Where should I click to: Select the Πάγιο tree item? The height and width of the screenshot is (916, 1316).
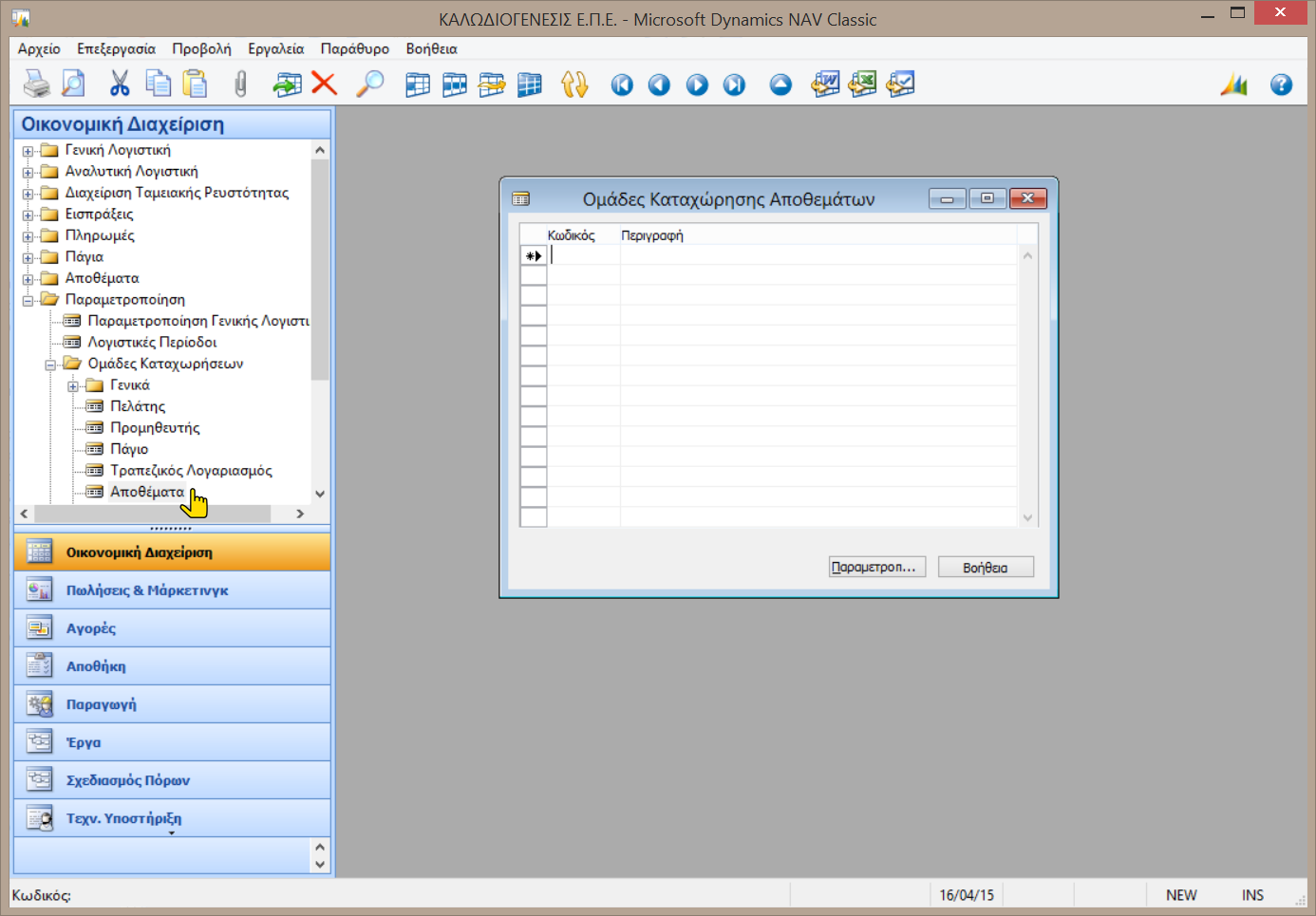pos(129,449)
